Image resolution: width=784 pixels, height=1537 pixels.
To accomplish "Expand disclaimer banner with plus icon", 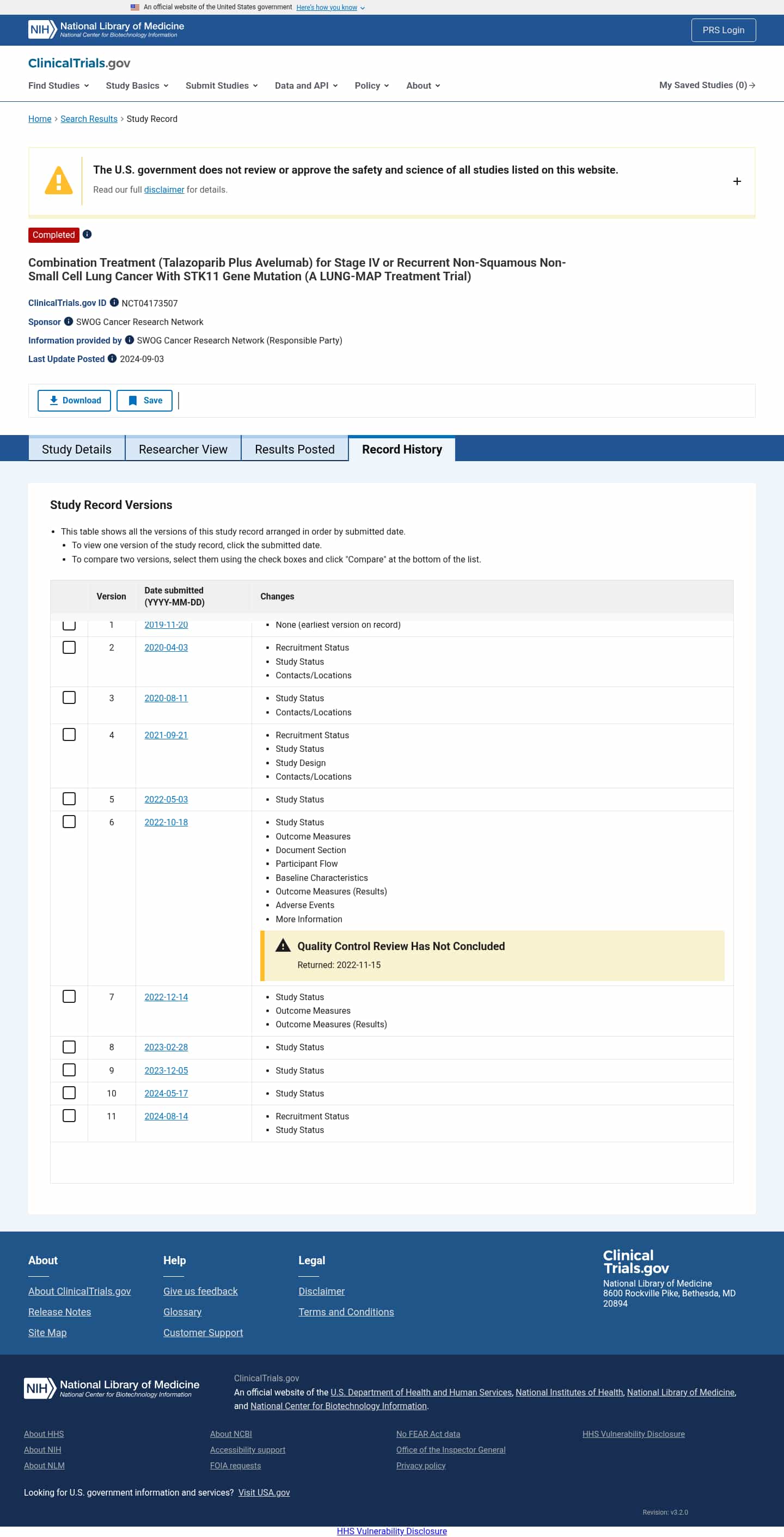I will (736, 181).
